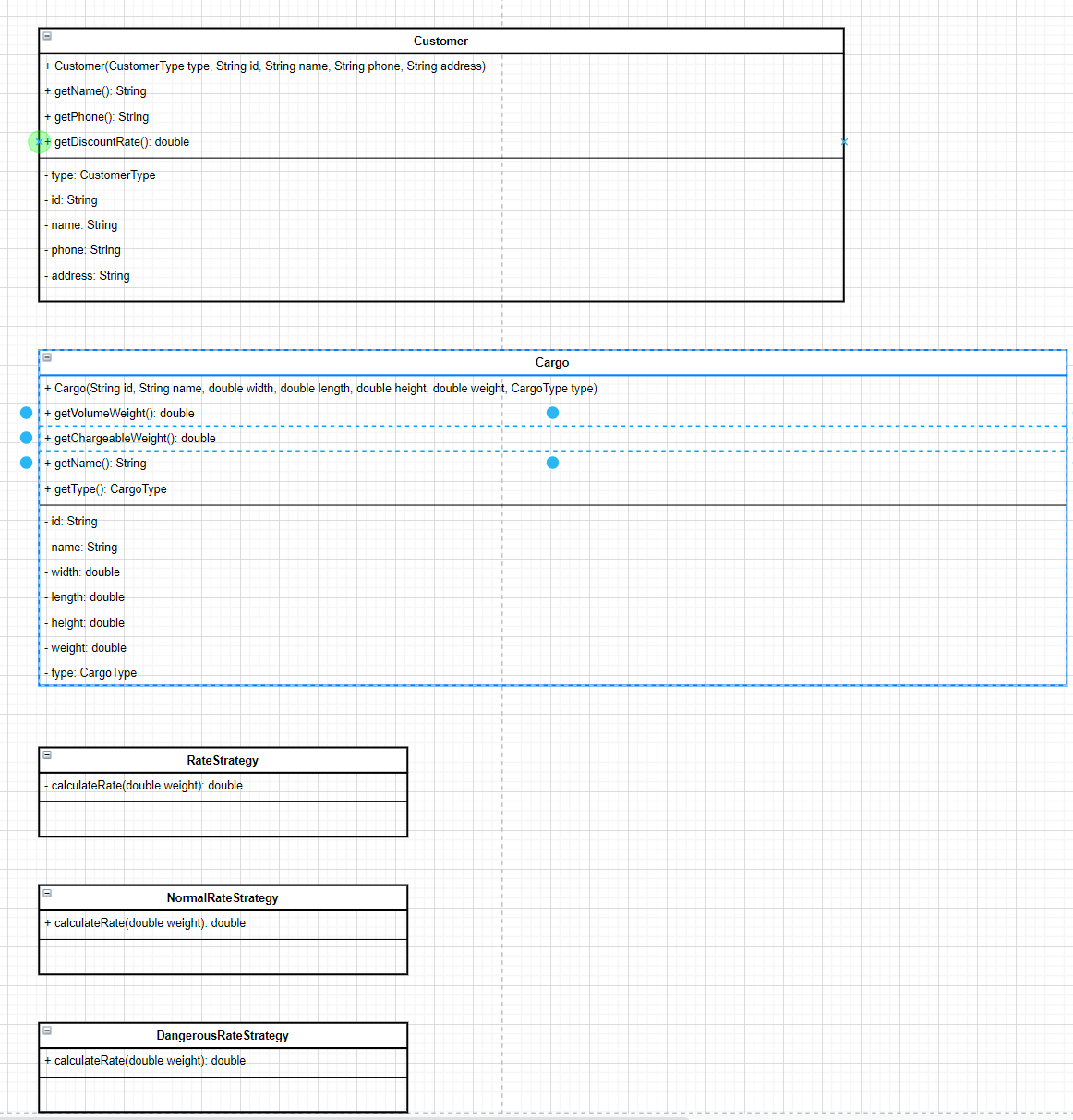The height and width of the screenshot is (1120, 1073).
Task: Select name: String in Cargo class
Action: coord(552,548)
